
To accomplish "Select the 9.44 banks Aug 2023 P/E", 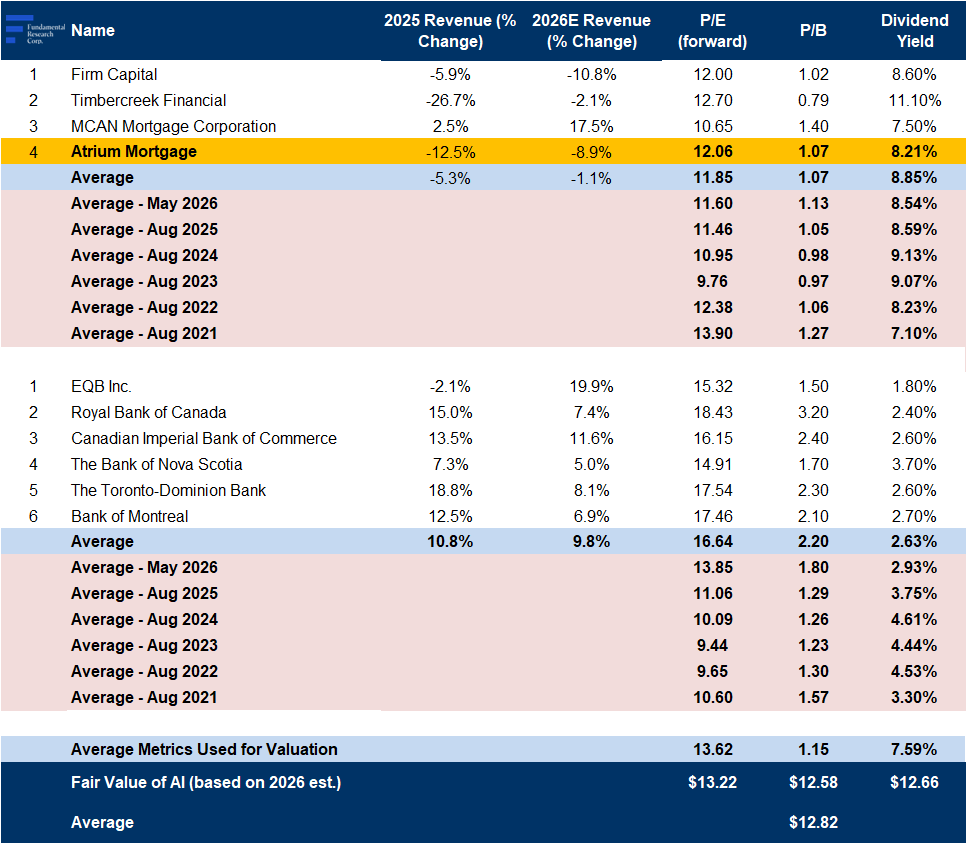I will (712, 645).
